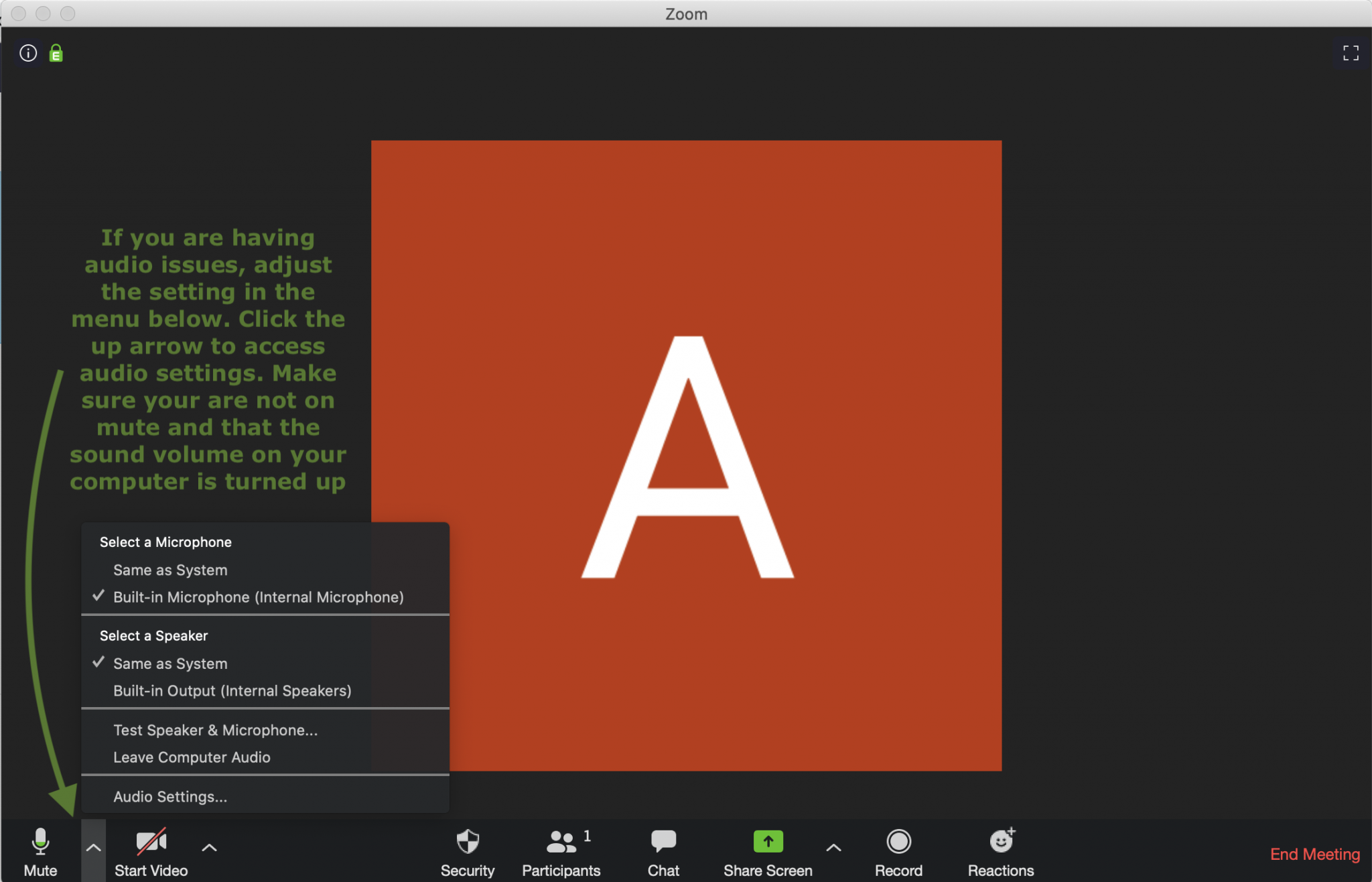Open the Reactions smiley menu

coord(1001,842)
